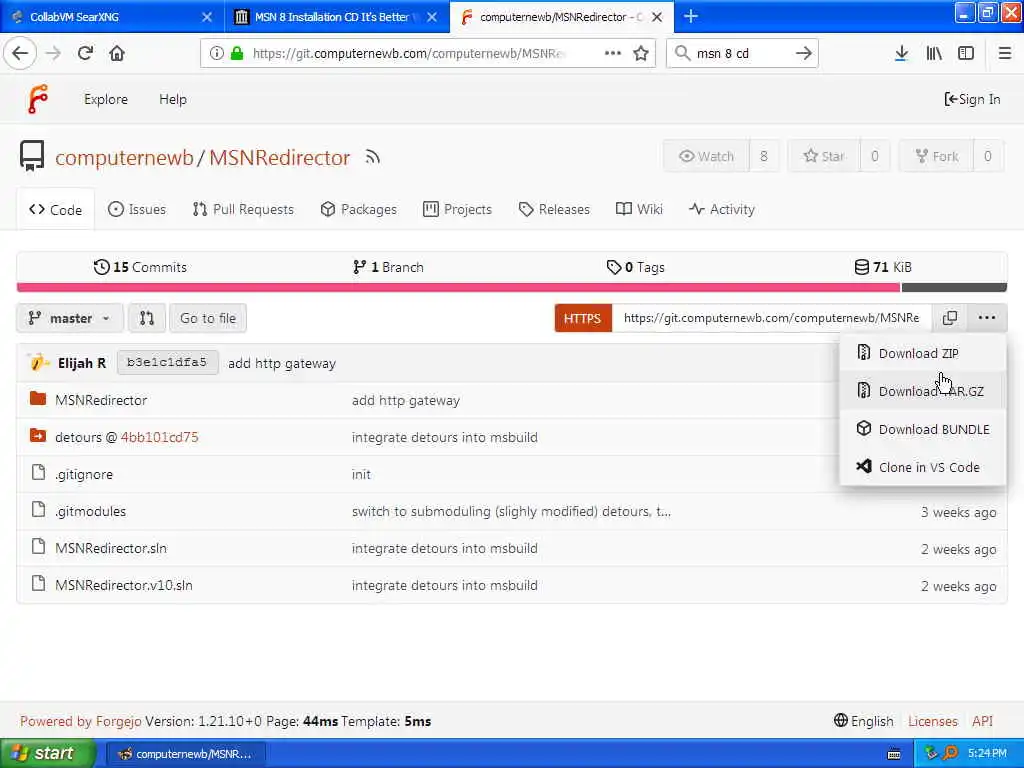Open Firefox downloads arrow icon
This screenshot has height=768, width=1024.
901,54
